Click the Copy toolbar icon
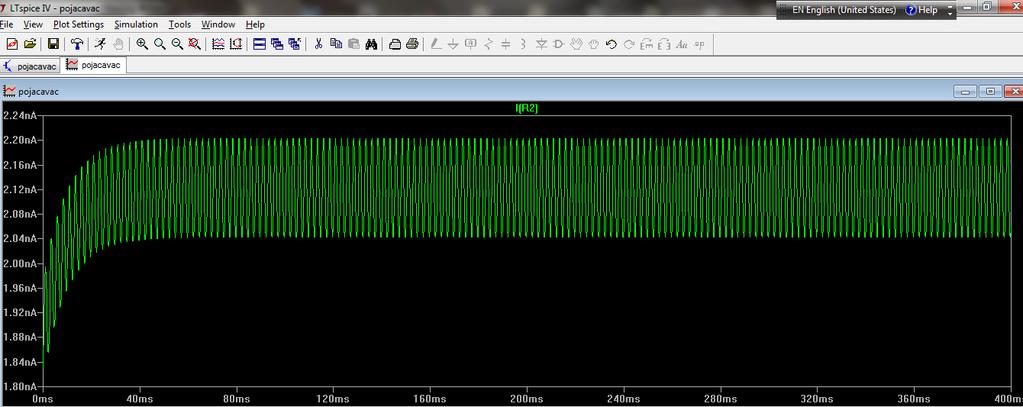The height and width of the screenshot is (407, 1023). [336, 44]
